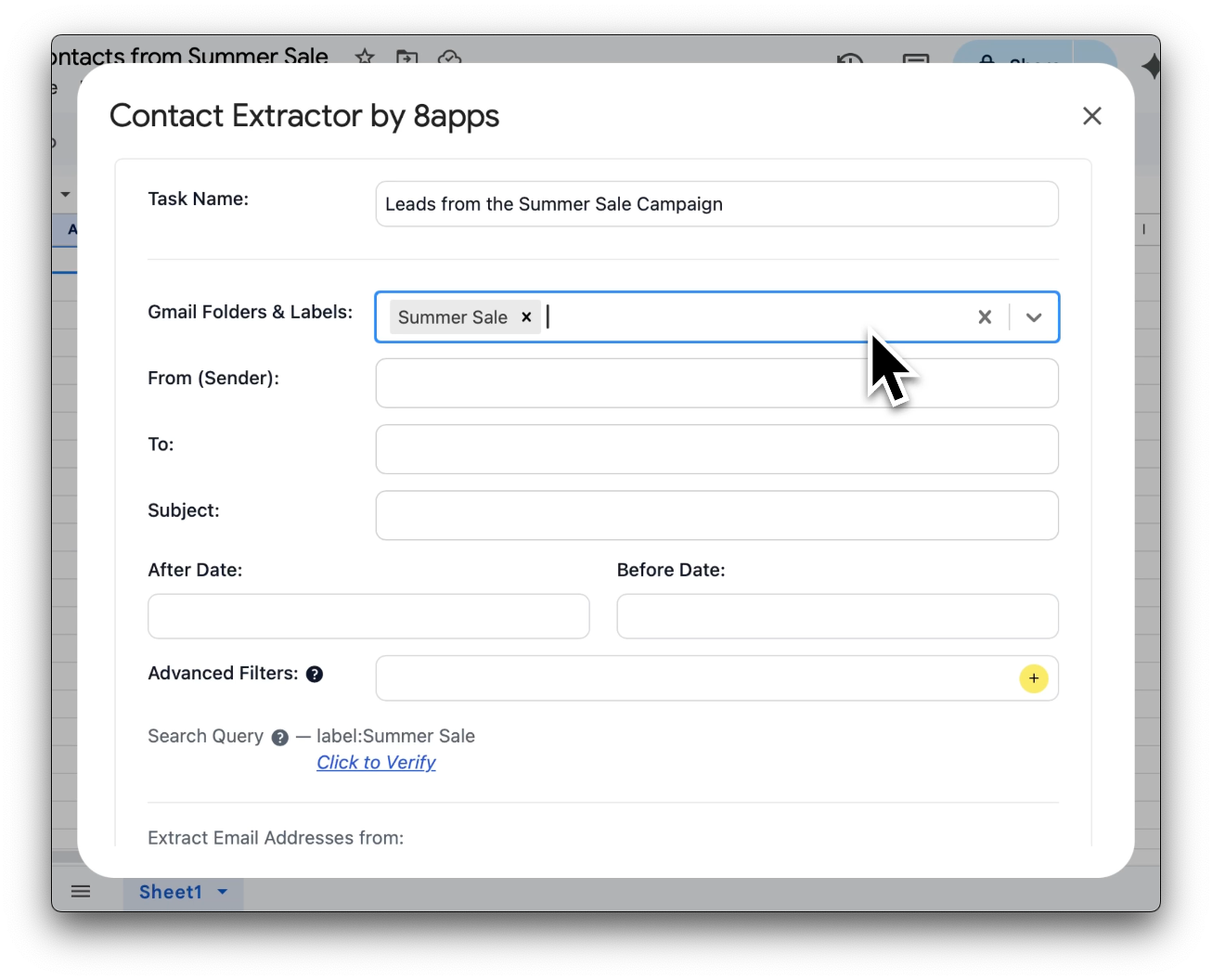Click into the To field
The height and width of the screenshot is (980, 1212).
(x=716, y=449)
